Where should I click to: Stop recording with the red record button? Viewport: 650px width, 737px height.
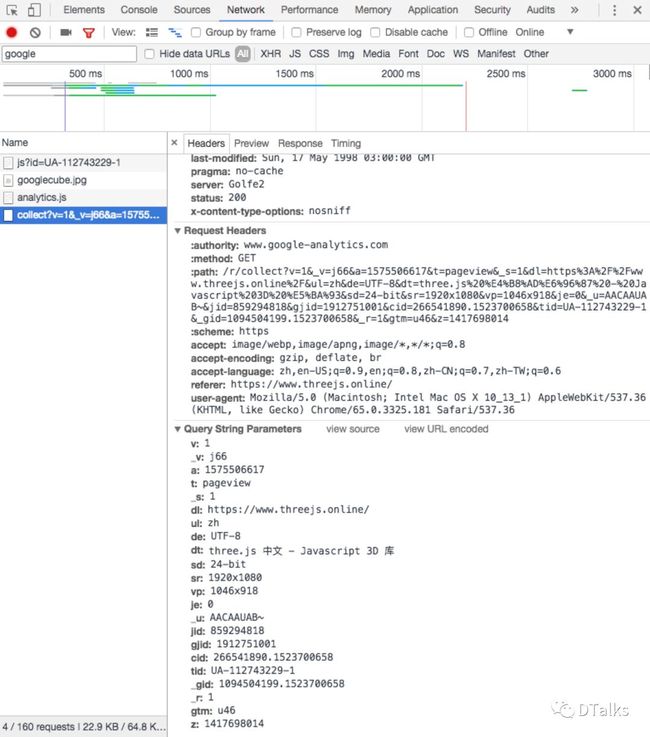click(x=12, y=32)
